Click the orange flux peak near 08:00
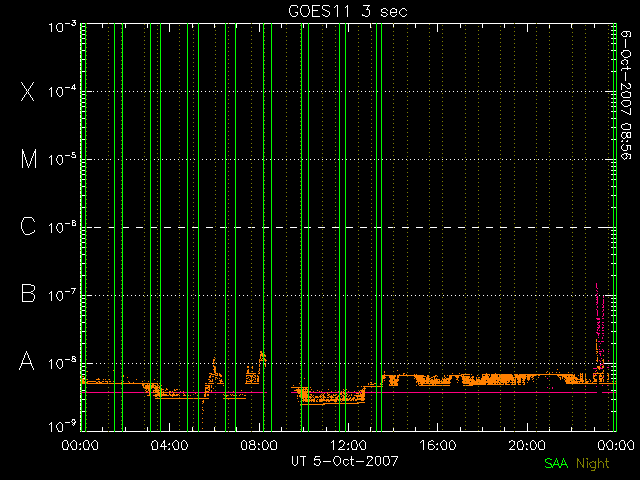 pos(262,358)
